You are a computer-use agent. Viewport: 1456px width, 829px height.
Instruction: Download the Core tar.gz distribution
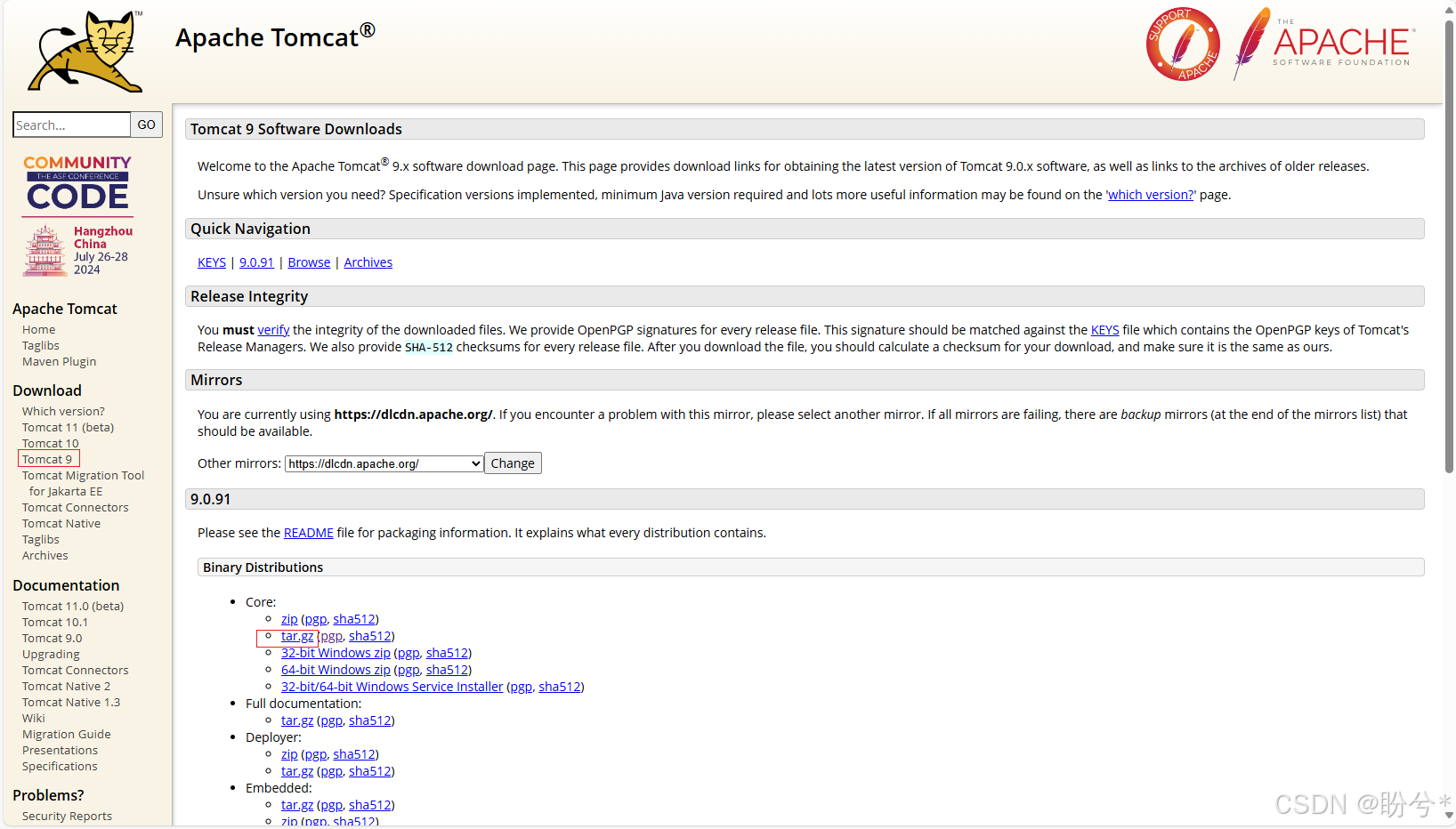click(x=297, y=636)
